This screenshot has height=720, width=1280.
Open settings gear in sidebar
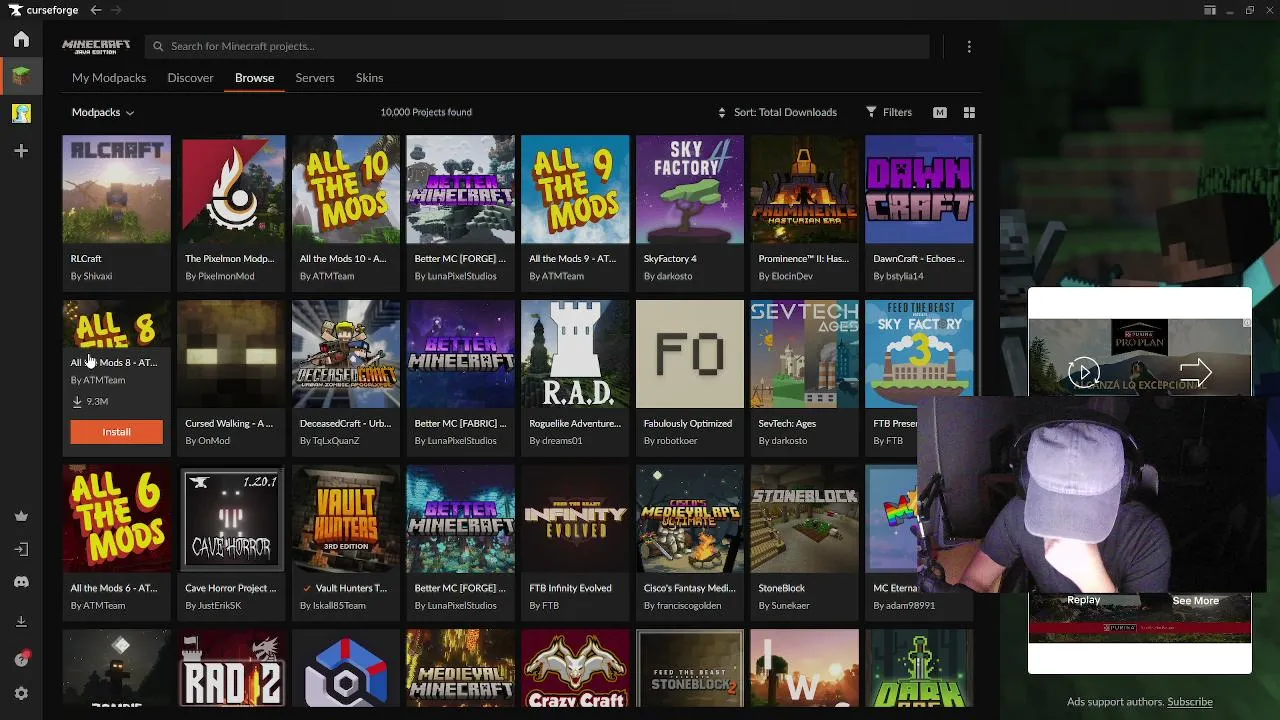click(x=21, y=693)
